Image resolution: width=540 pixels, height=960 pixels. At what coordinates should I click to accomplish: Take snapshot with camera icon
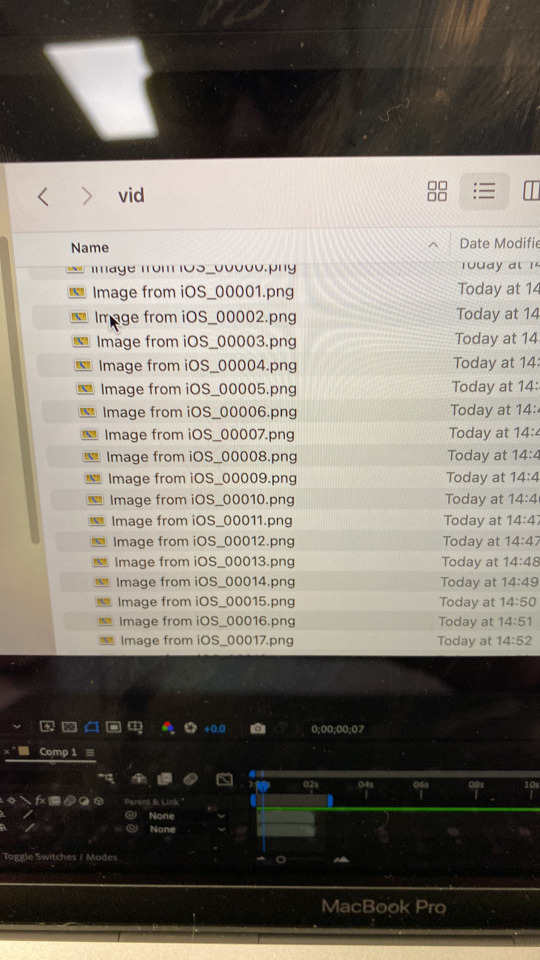(258, 729)
